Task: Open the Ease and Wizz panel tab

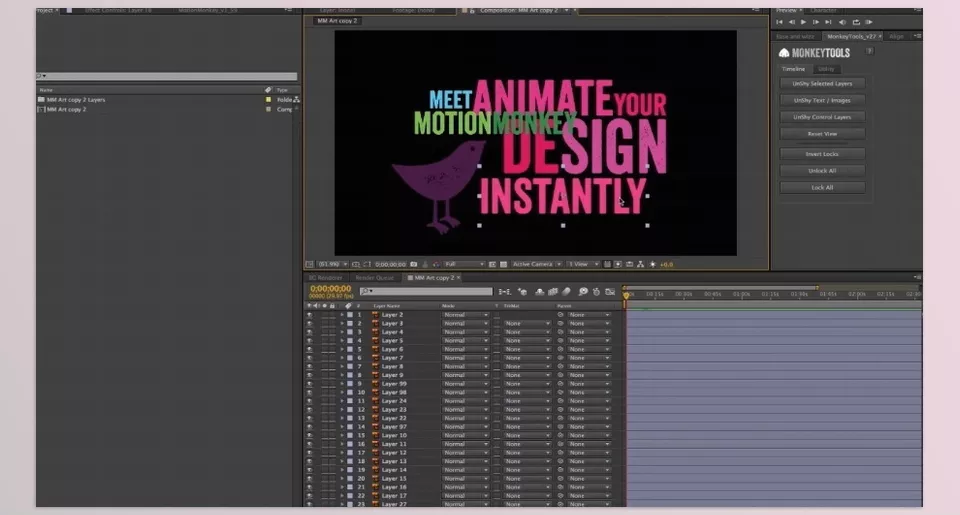Action: click(795, 37)
